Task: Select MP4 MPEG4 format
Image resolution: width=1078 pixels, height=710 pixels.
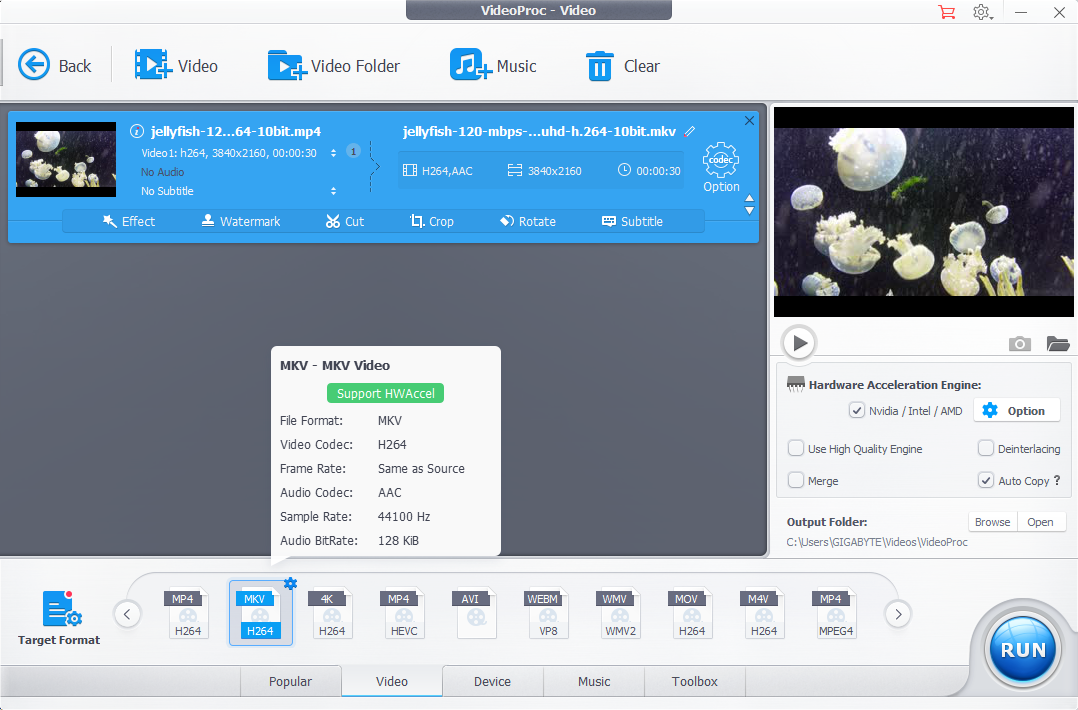Action: point(835,614)
